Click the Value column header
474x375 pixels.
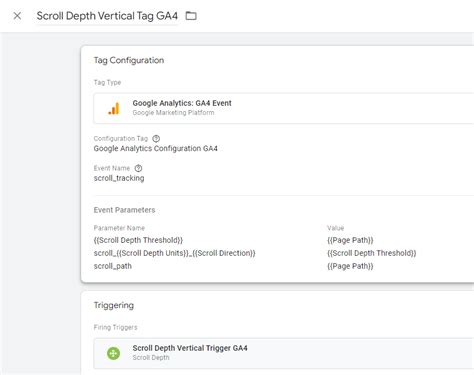(335, 228)
